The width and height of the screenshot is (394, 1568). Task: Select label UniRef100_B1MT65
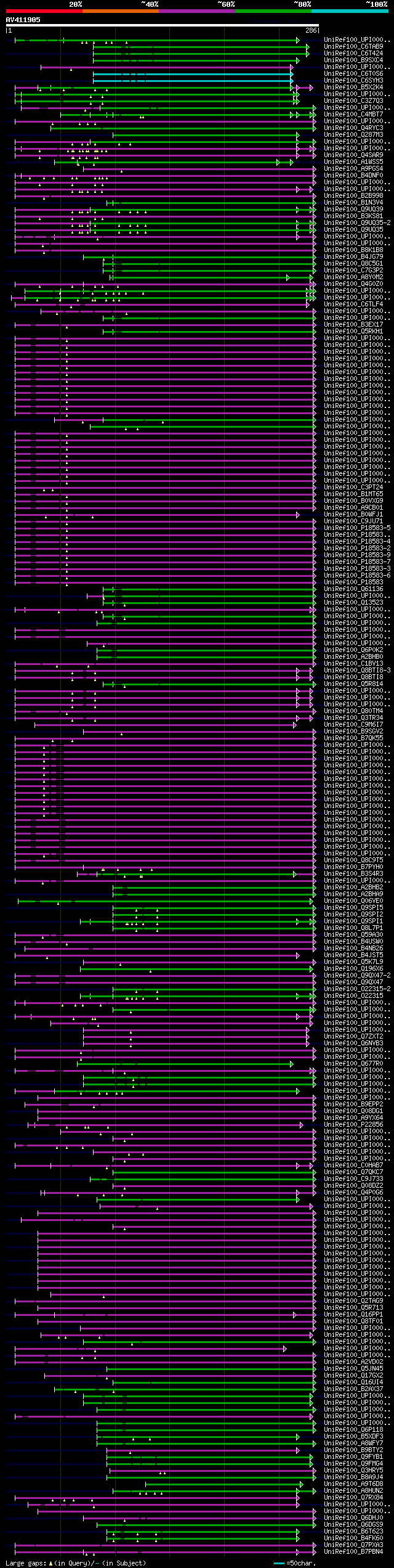coord(353,494)
